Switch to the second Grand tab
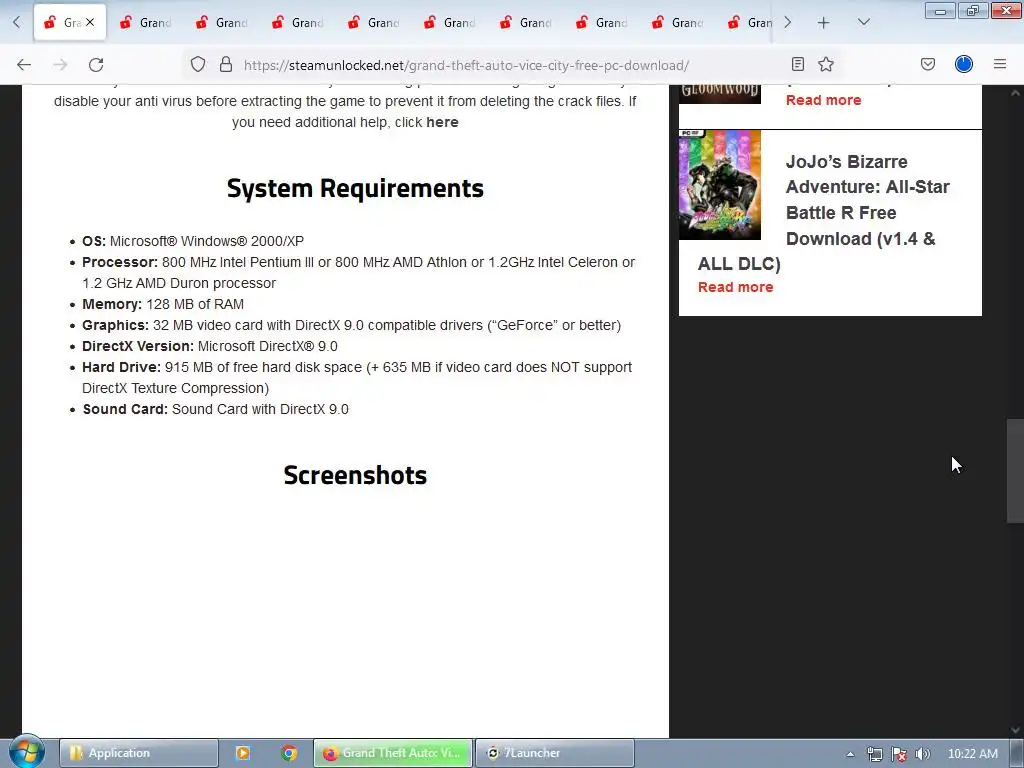Screen dimensions: 1024x768 [x=145, y=23]
